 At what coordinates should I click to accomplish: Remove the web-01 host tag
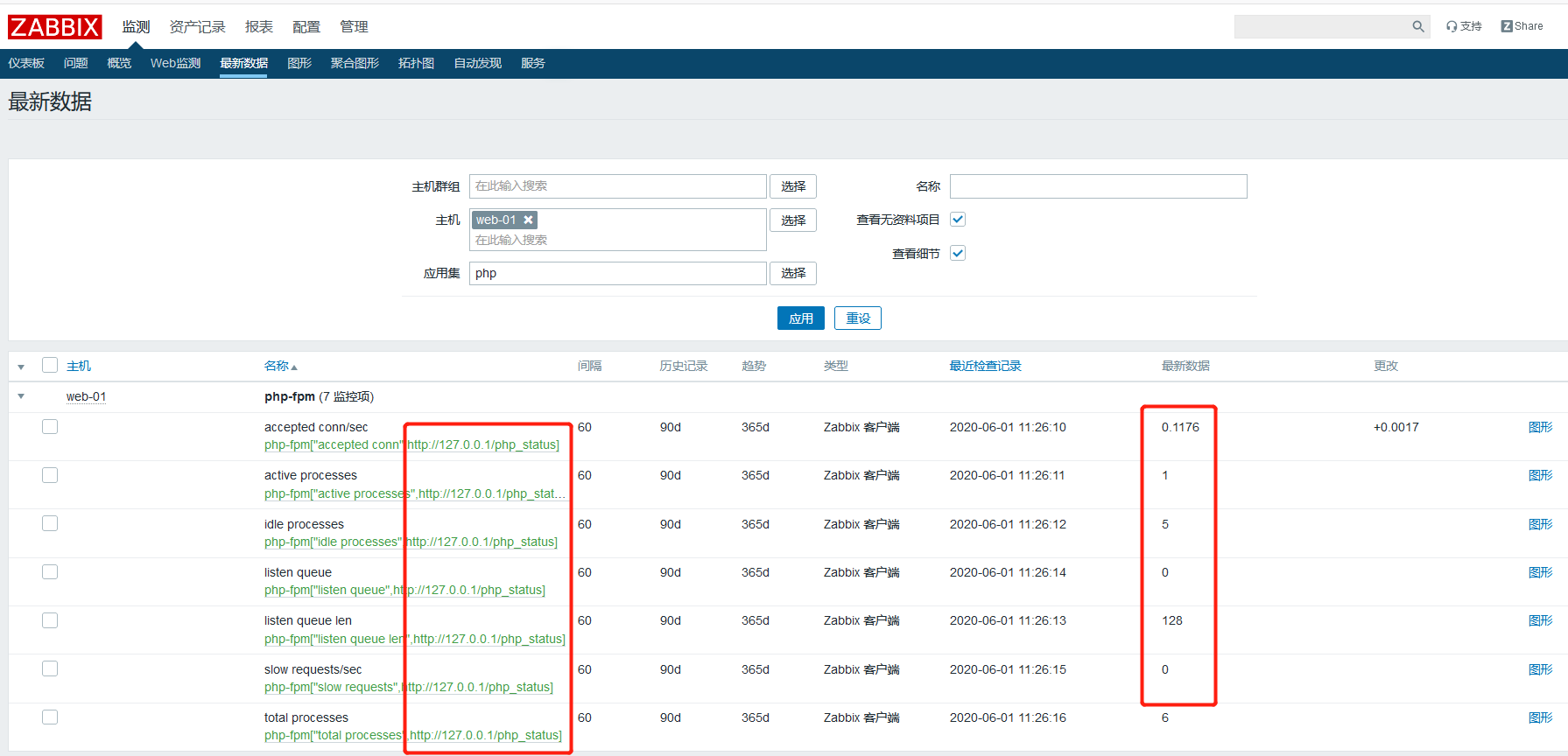click(529, 220)
